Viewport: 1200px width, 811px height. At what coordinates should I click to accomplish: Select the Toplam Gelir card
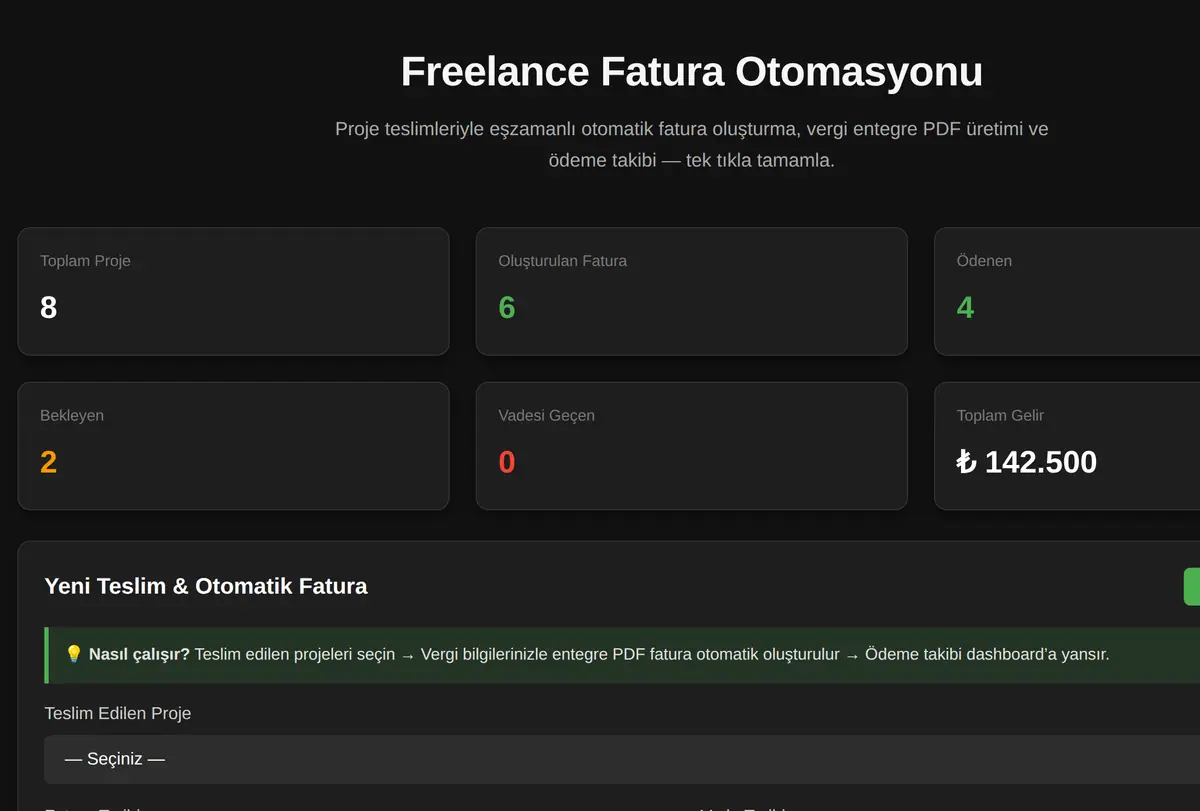(1067, 446)
